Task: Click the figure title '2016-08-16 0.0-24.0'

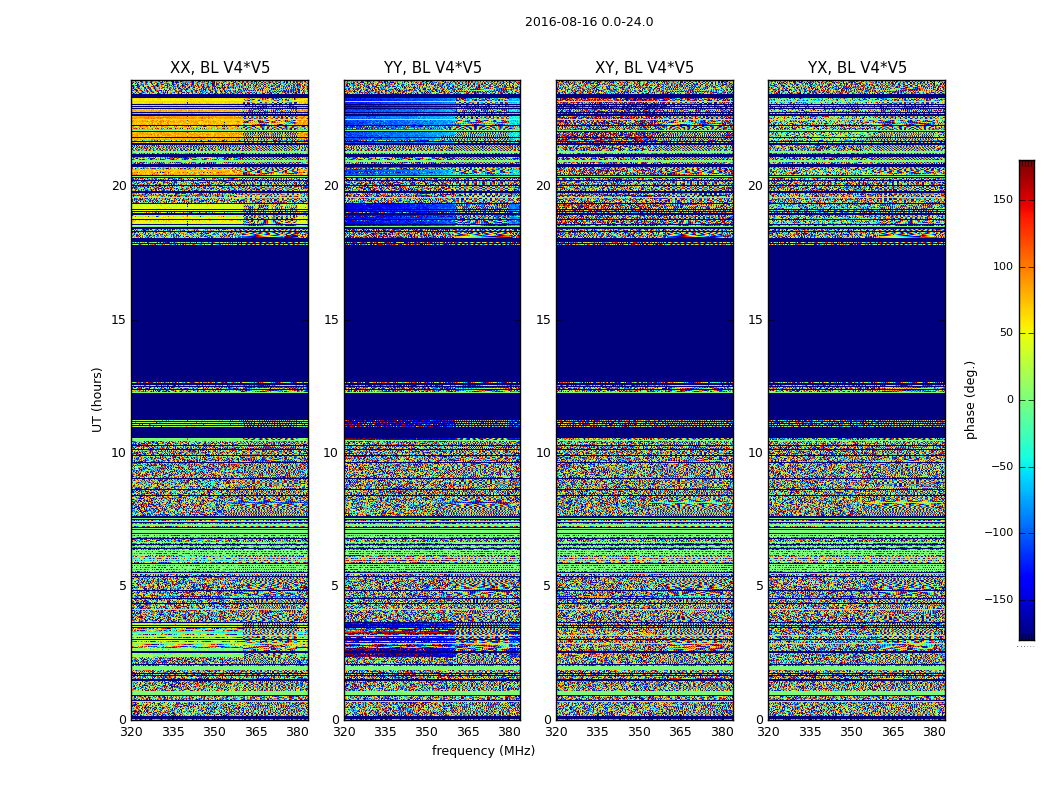Action: pos(589,21)
